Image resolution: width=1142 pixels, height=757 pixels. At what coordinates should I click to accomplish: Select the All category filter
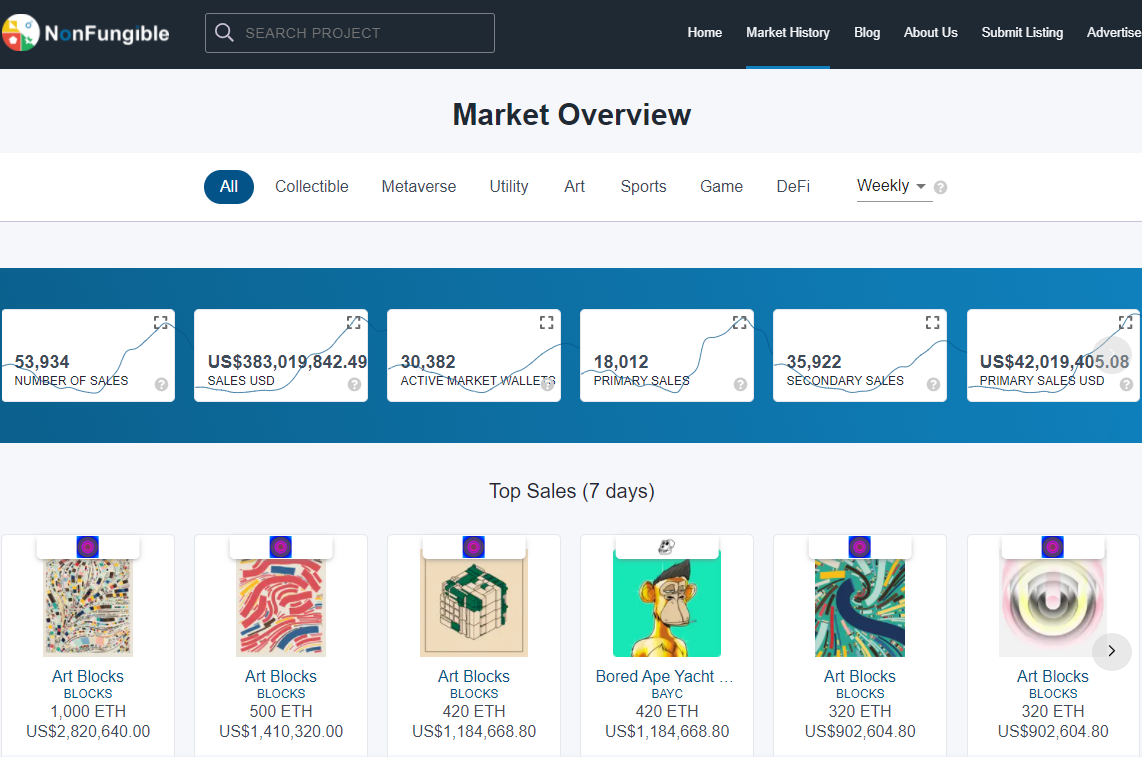click(229, 187)
